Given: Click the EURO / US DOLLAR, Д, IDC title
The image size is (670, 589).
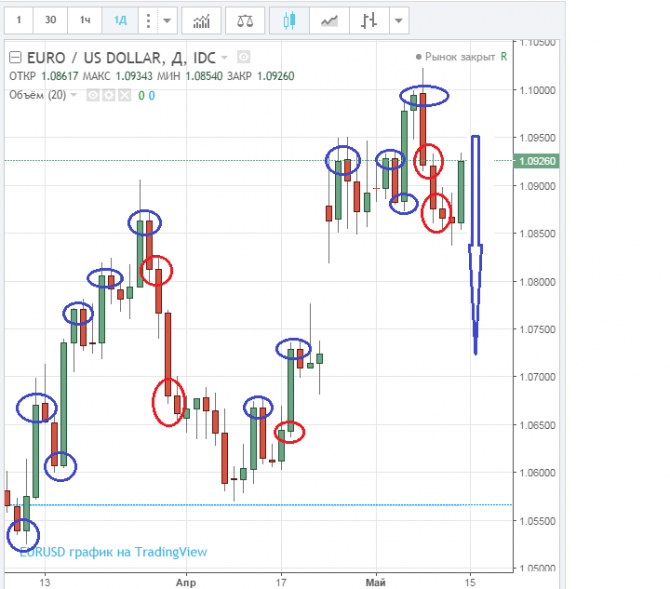Looking at the screenshot, I should [x=121, y=57].
